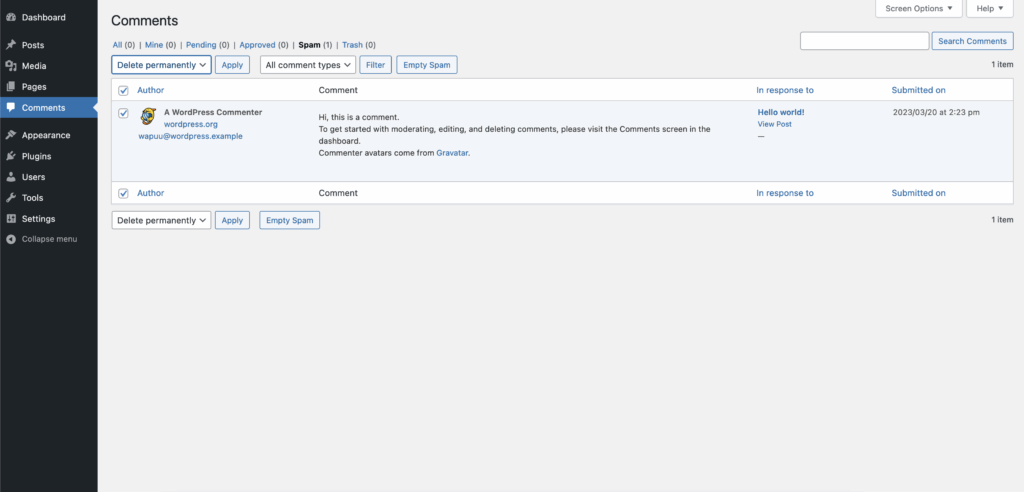
Task: Show All comments filter
Action: coord(118,45)
